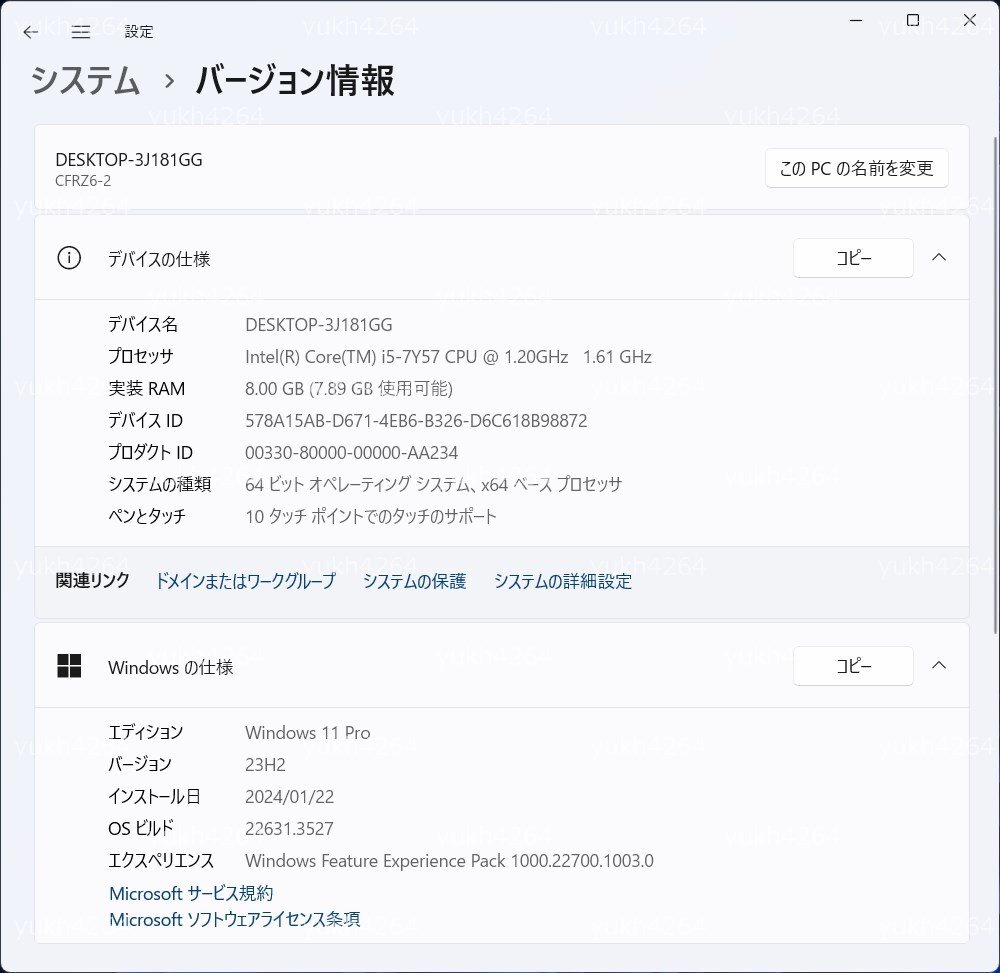The image size is (1000, 973).
Task: Click the デバイス名 value DESKTOP-3J181GG
Action: pos(318,325)
